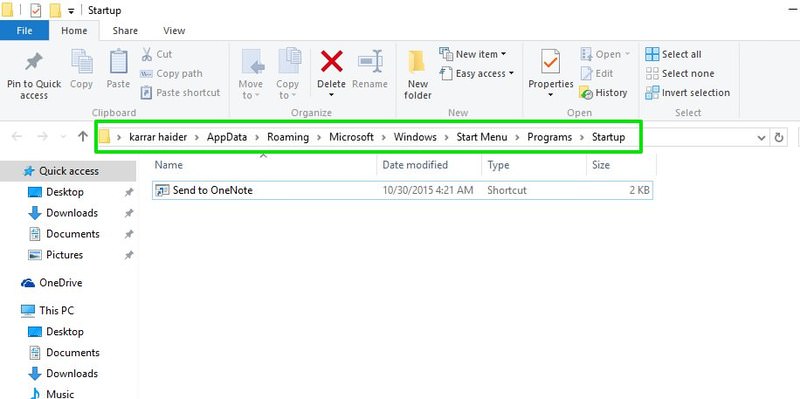Select This PC in navigation pane

(56, 310)
